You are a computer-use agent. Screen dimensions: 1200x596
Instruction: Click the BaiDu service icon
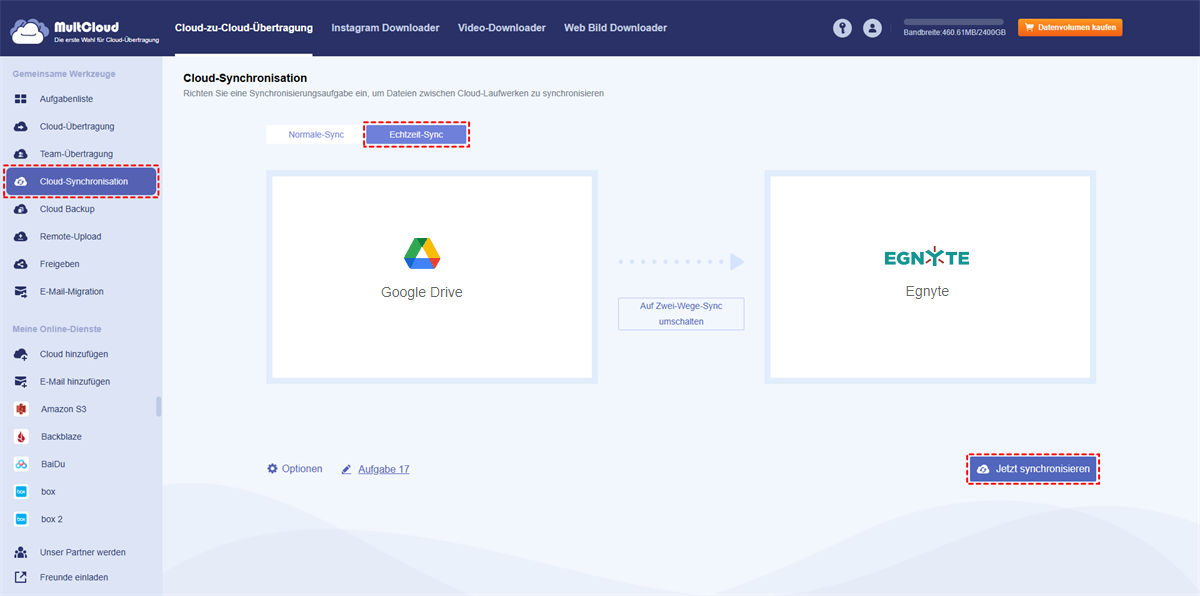21,464
